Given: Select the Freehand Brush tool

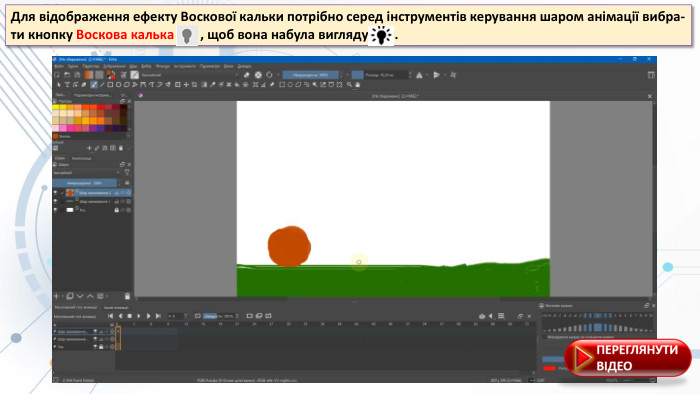Looking at the screenshot, I should tap(94, 85).
